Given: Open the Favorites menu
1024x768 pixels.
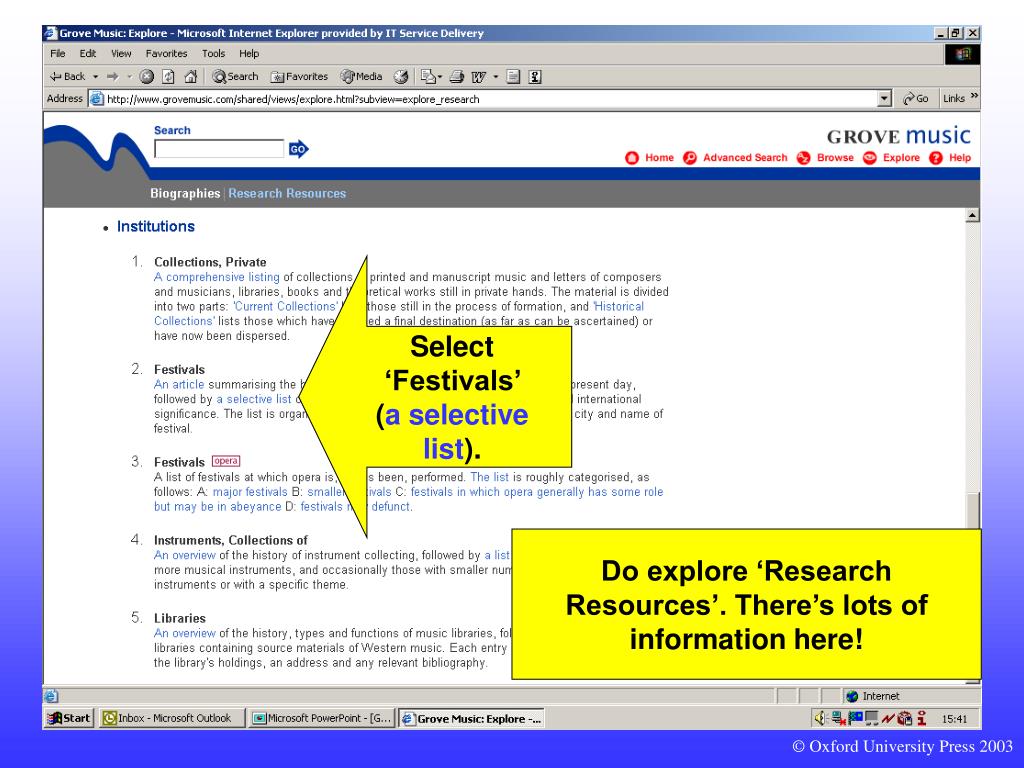Looking at the screenshot, I should pyautogui.click(x=167, y=54).
